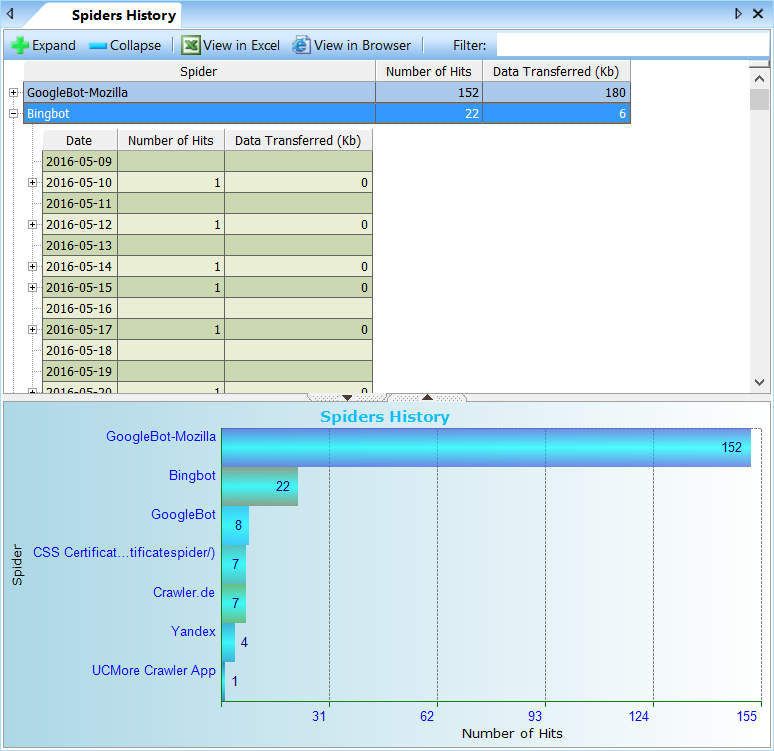774x751 pixels.
Task: Click nested Number of Hits header
Action: (x=171, y=141)
